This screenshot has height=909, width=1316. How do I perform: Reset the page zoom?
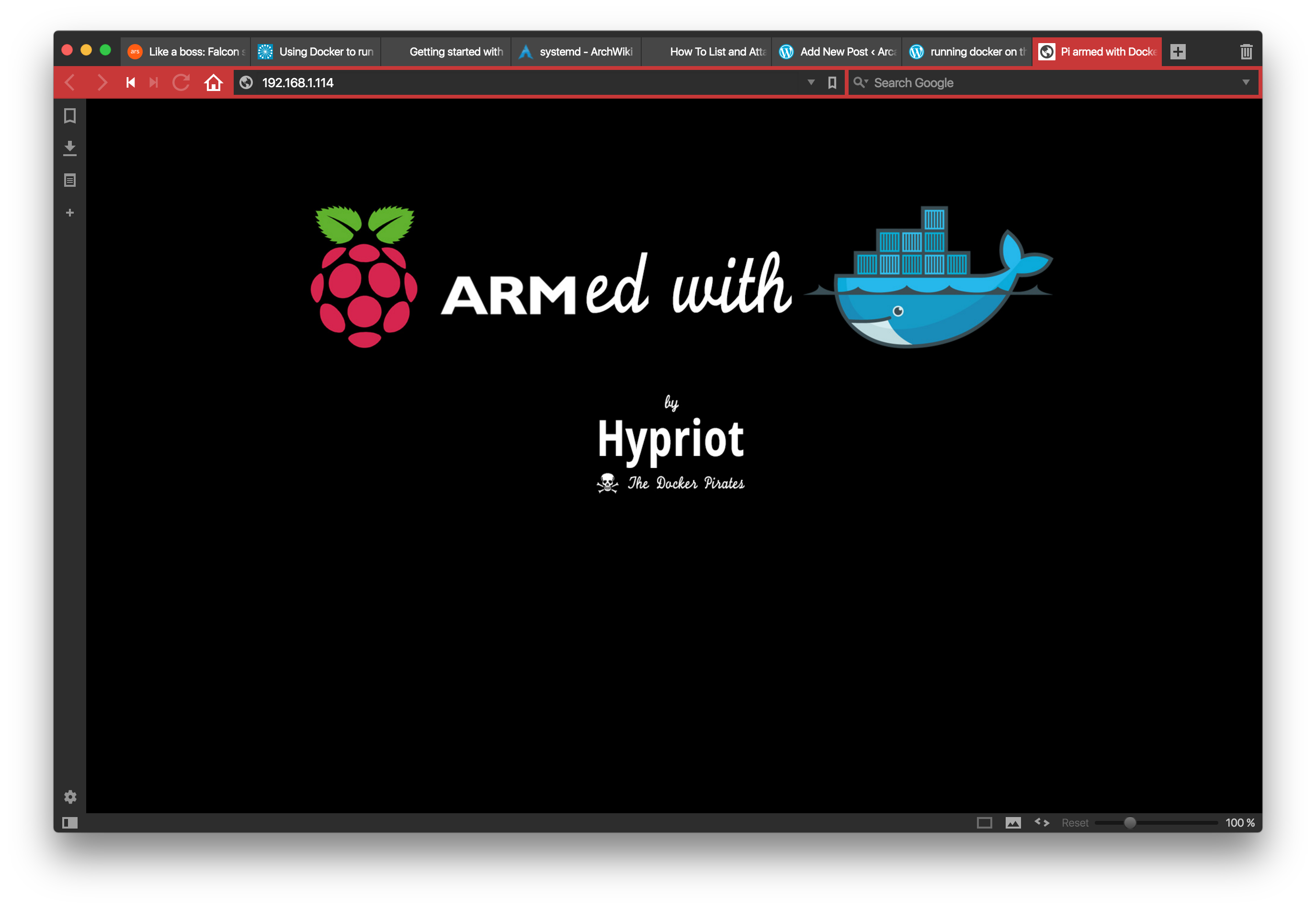coord(1074,822)
